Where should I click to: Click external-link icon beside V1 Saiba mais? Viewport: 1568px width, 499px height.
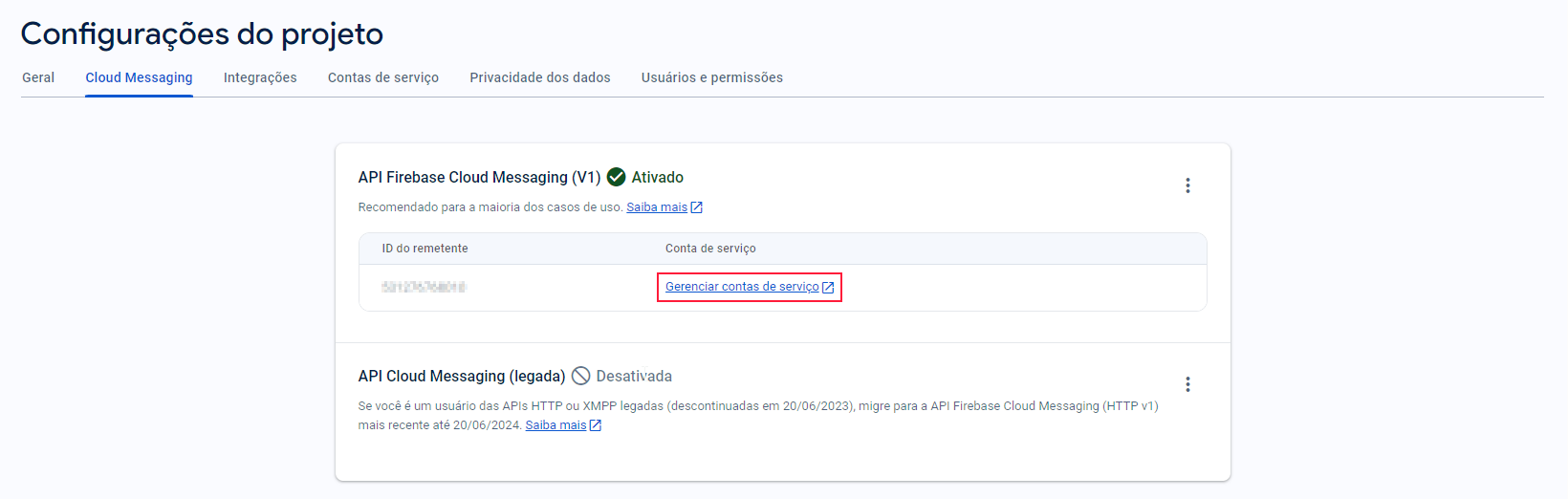[x=697, y=207]
